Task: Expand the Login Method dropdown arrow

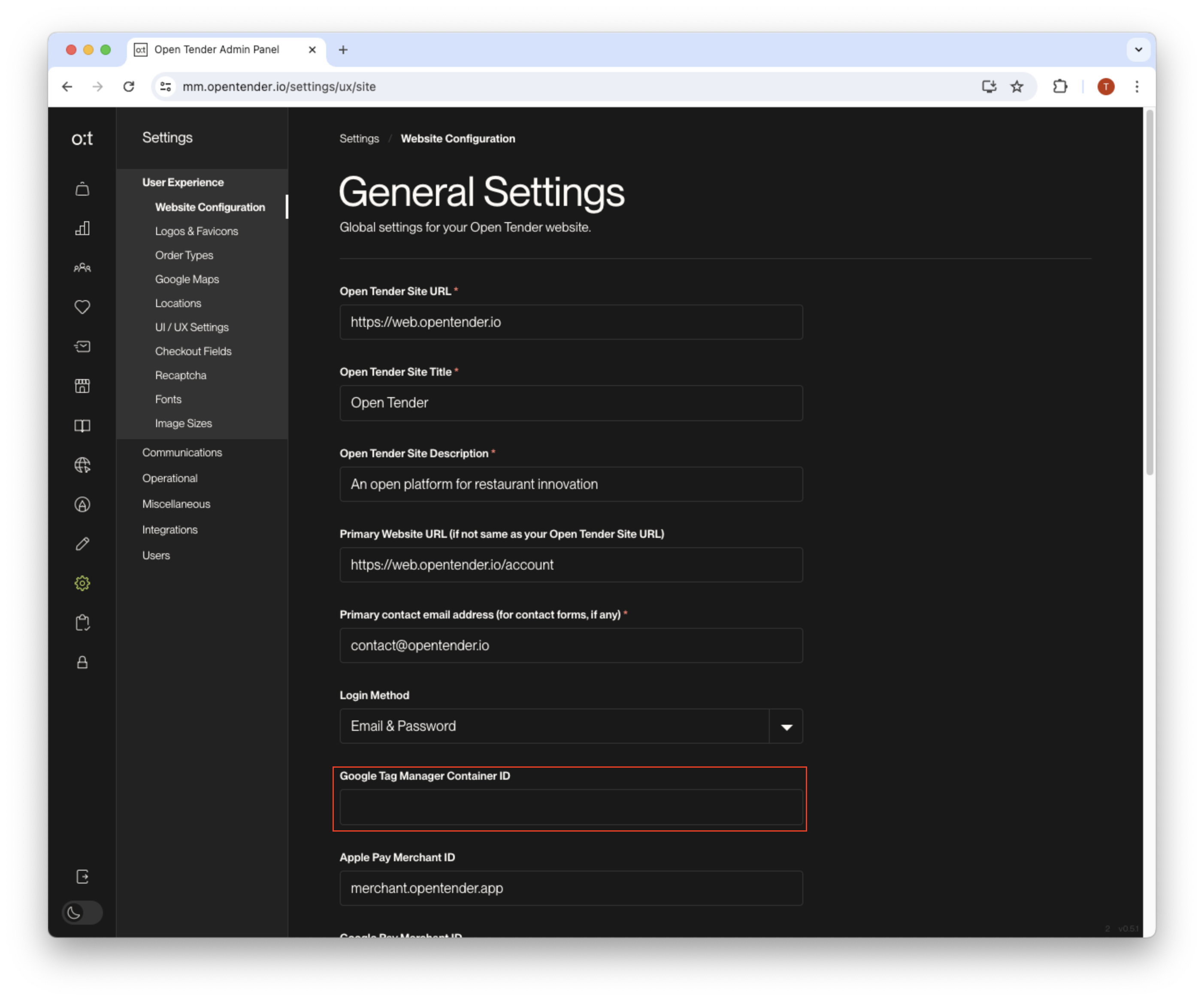Action: point(786,727)
